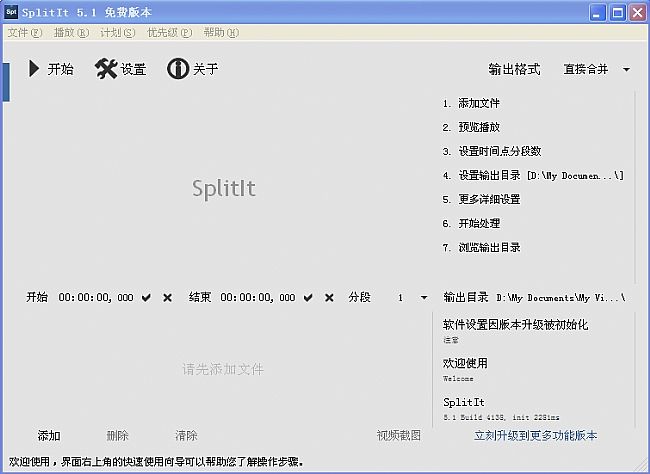Viewport: 650px width, 474px height.
Task: Click the 软件设置因版本升级被初始化 log entry
Action: [515, 331]
